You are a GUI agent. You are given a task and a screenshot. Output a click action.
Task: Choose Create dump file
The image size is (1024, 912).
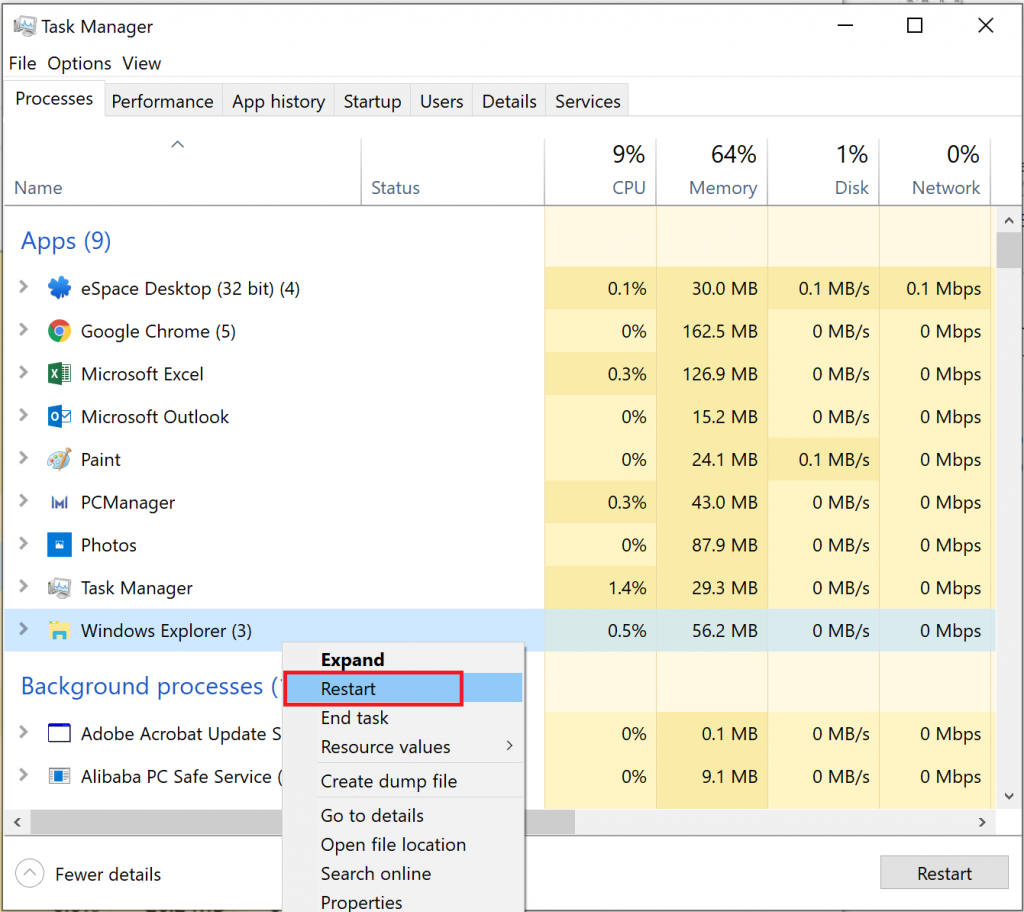404,781
